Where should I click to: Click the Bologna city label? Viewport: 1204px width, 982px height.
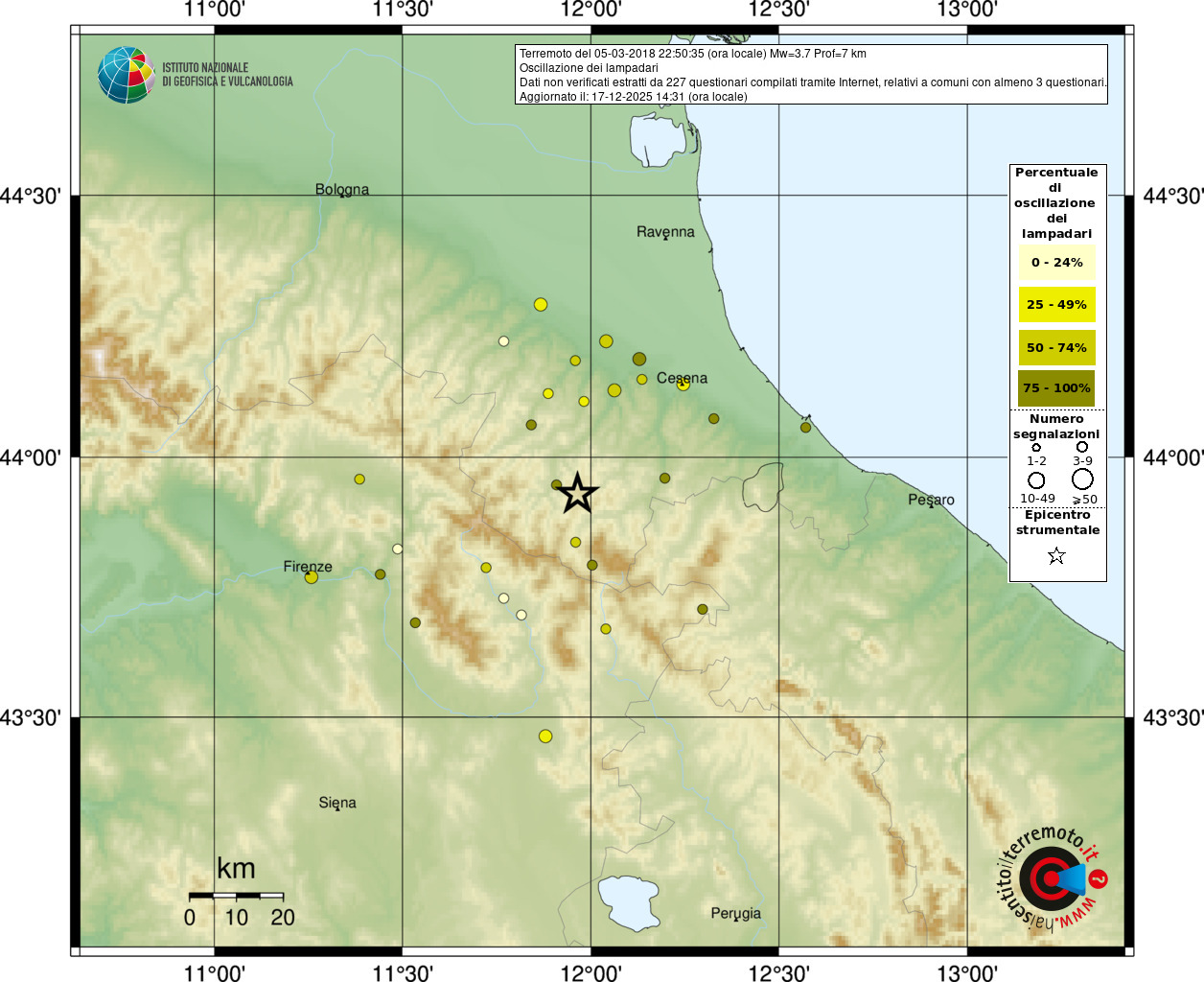(342, 190)
